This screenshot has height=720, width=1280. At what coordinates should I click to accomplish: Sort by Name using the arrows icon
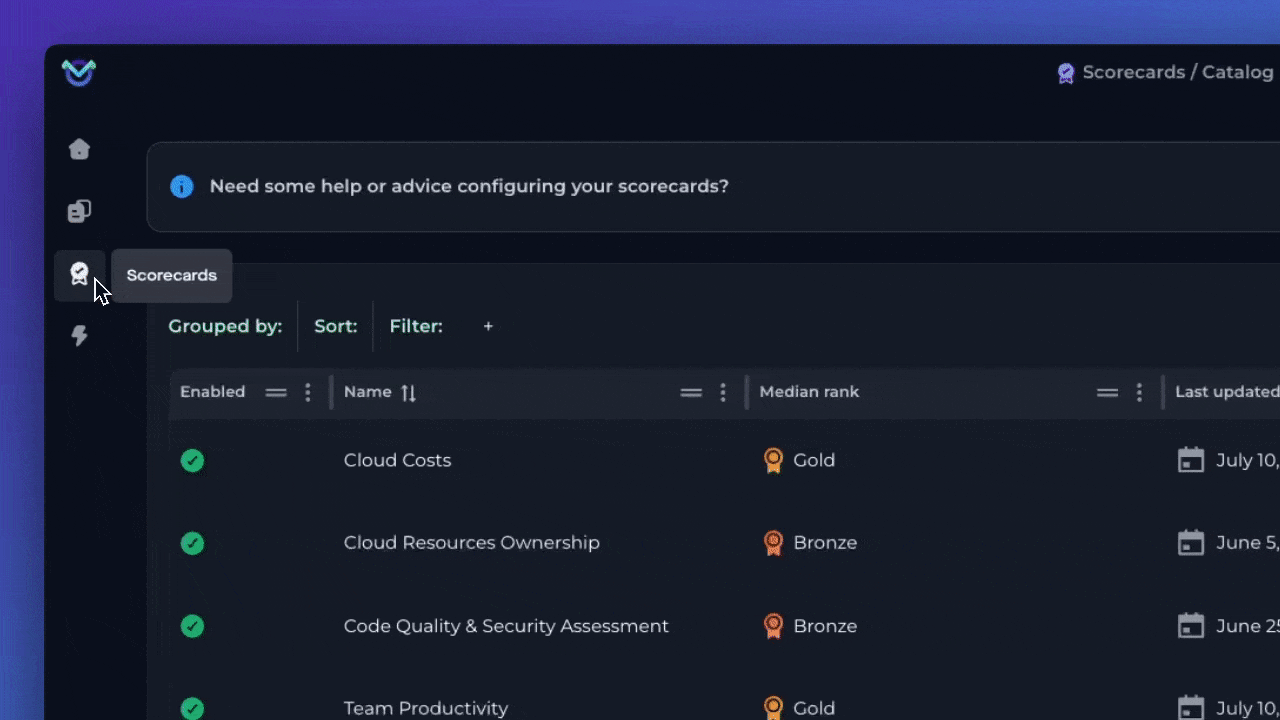(408, 393)
